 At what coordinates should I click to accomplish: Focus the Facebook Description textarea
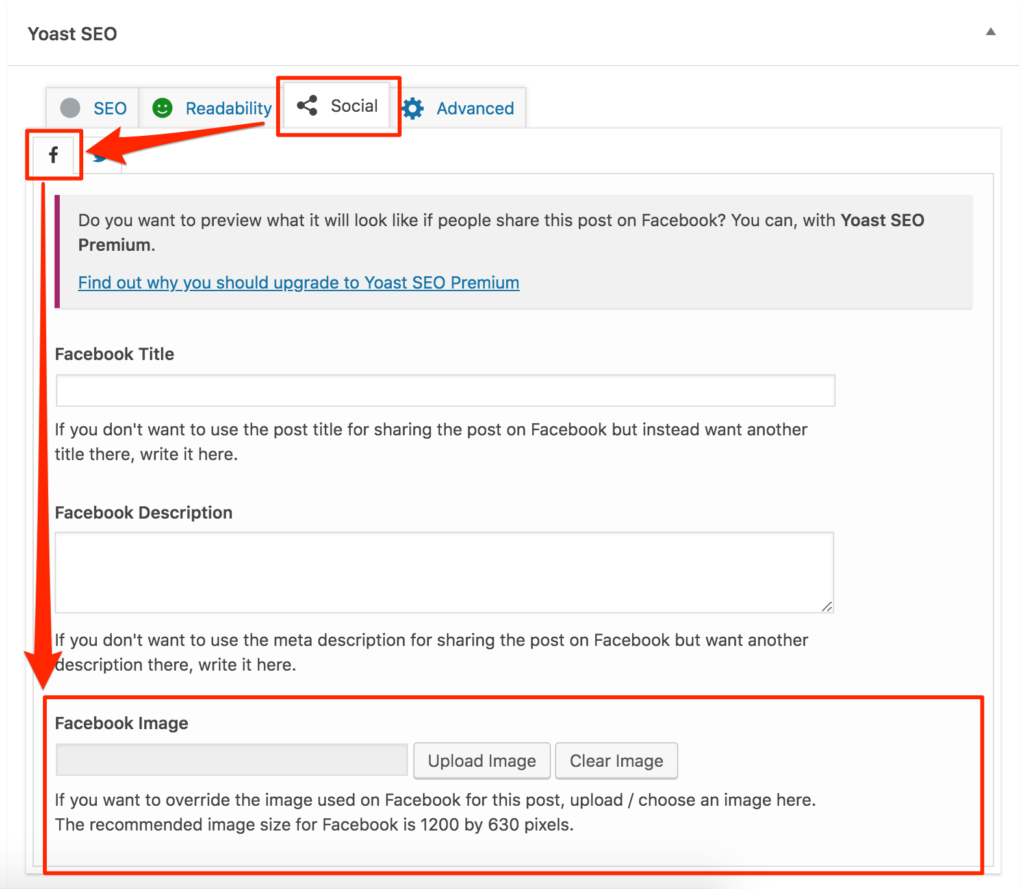(x=444, y=572)
